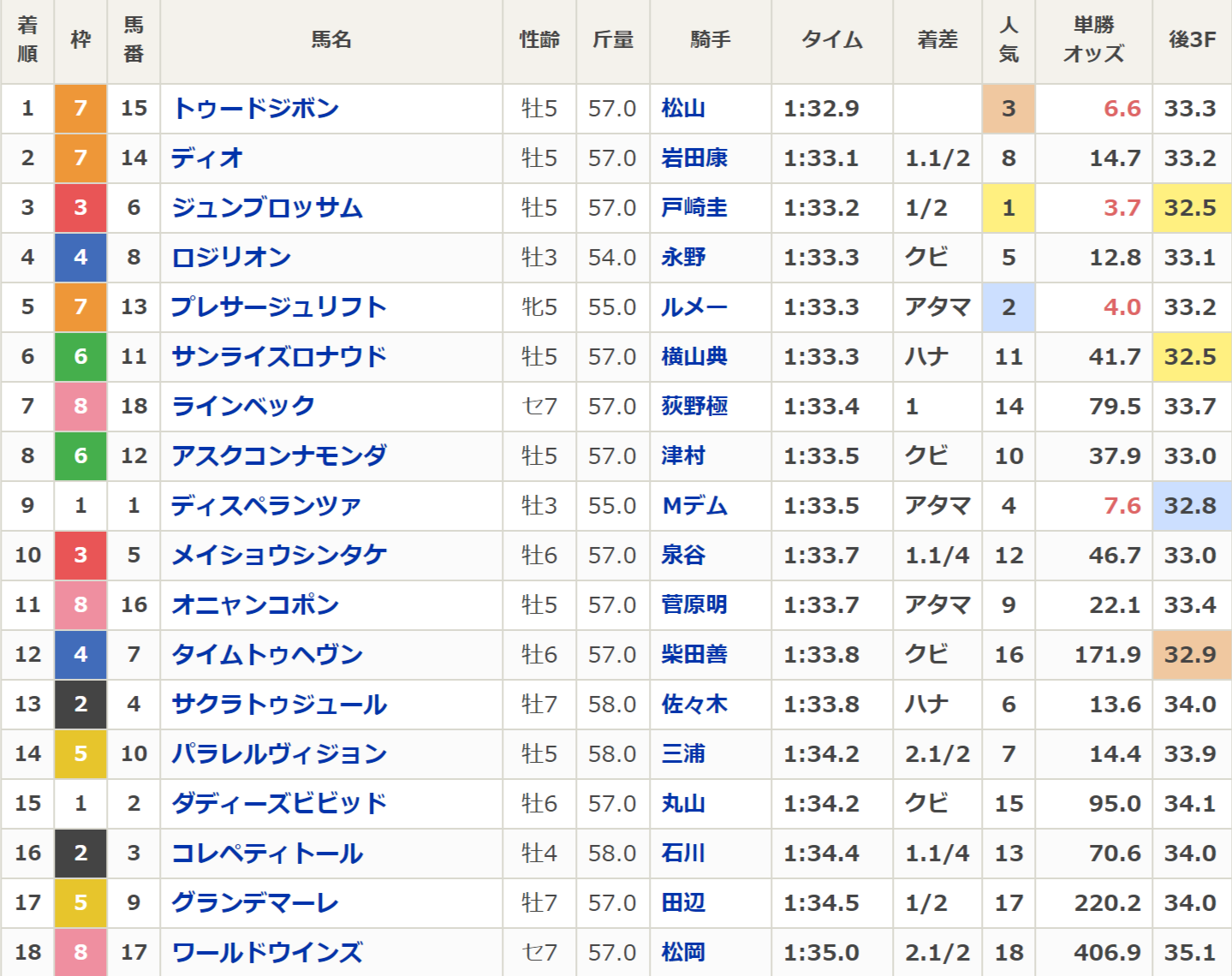
Task: Click jockey Mデム link
Action: 694,506
